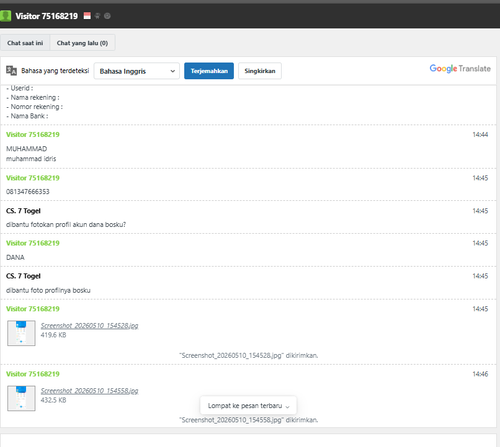Click the '419.6 KB' file size text
The width and height of the screenshot is (500, 447).
[x=53, y=335]
